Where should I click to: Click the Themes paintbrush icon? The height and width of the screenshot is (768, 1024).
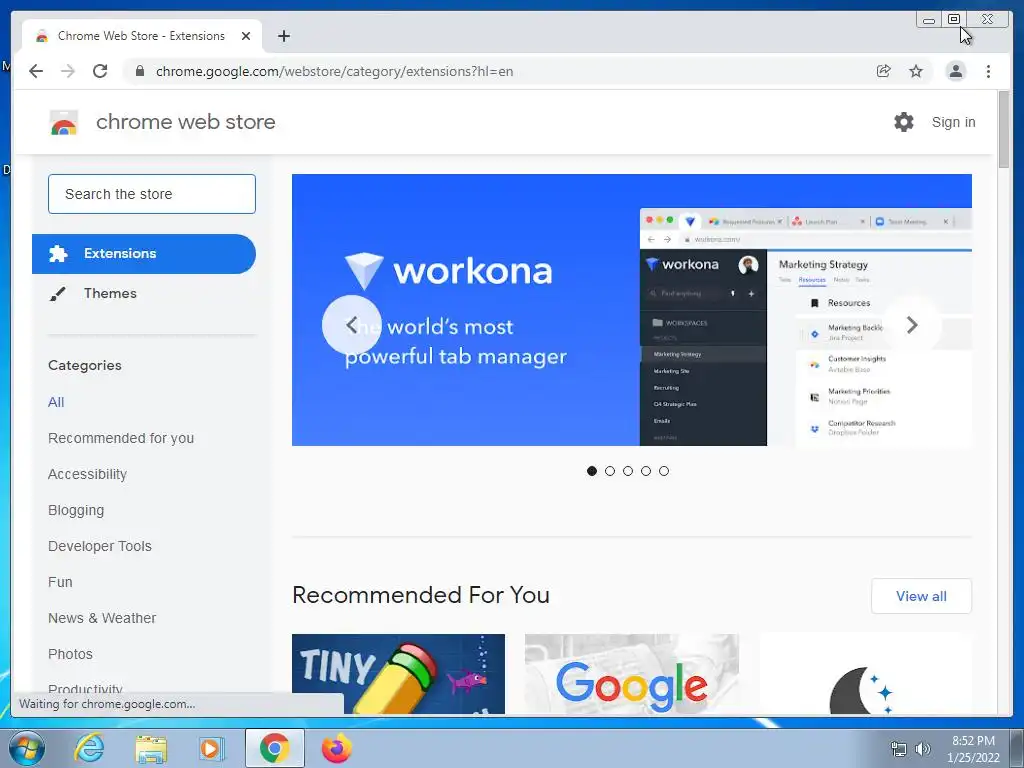57,294
